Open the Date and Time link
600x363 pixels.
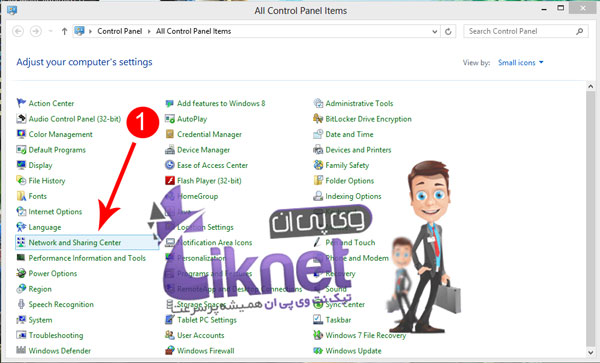pos(349,134)
